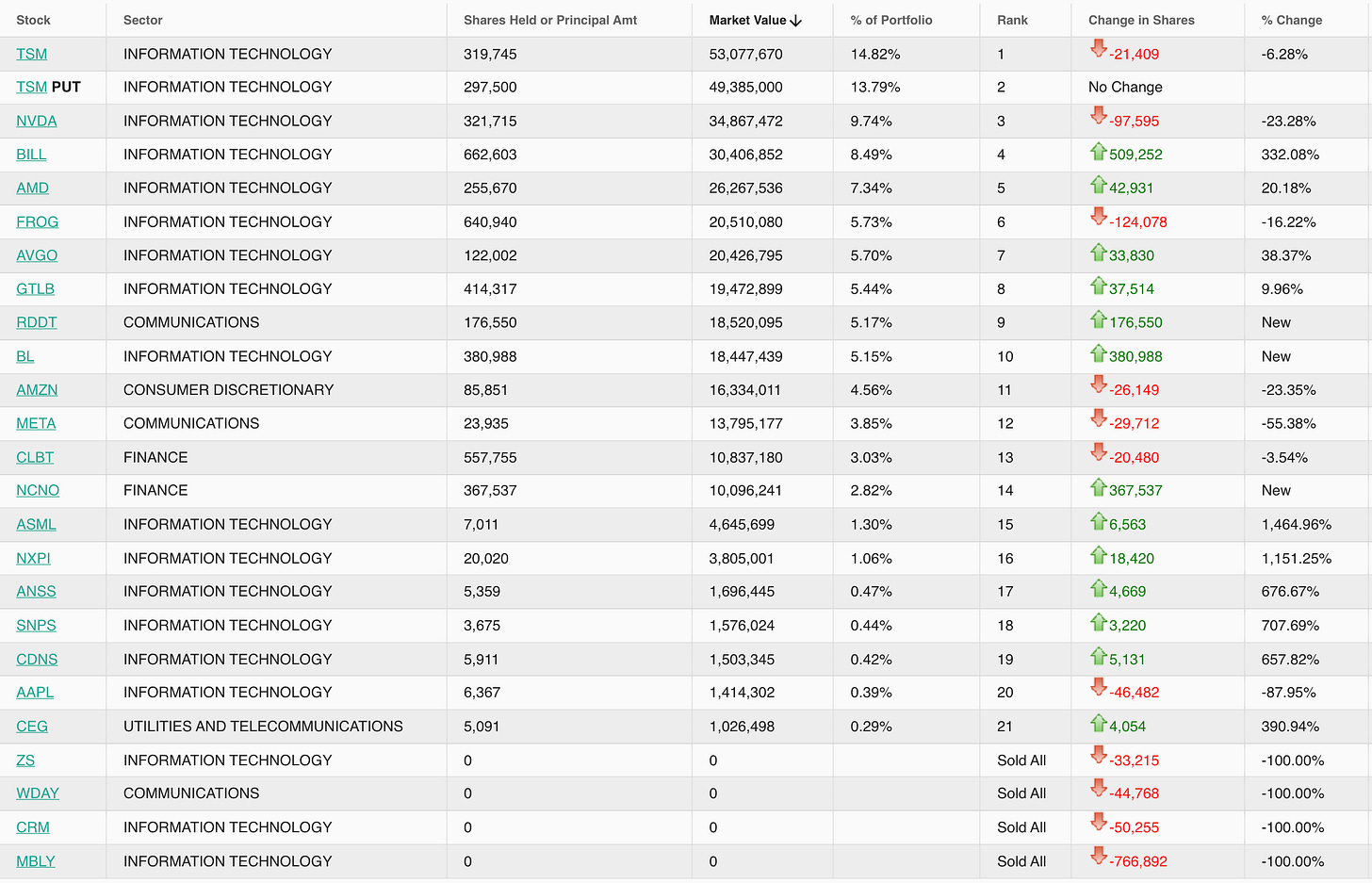Viewport: 1372px width, 883px height.
Task: Click the red down arrow in META row
Action: [x=1098, y=417]
